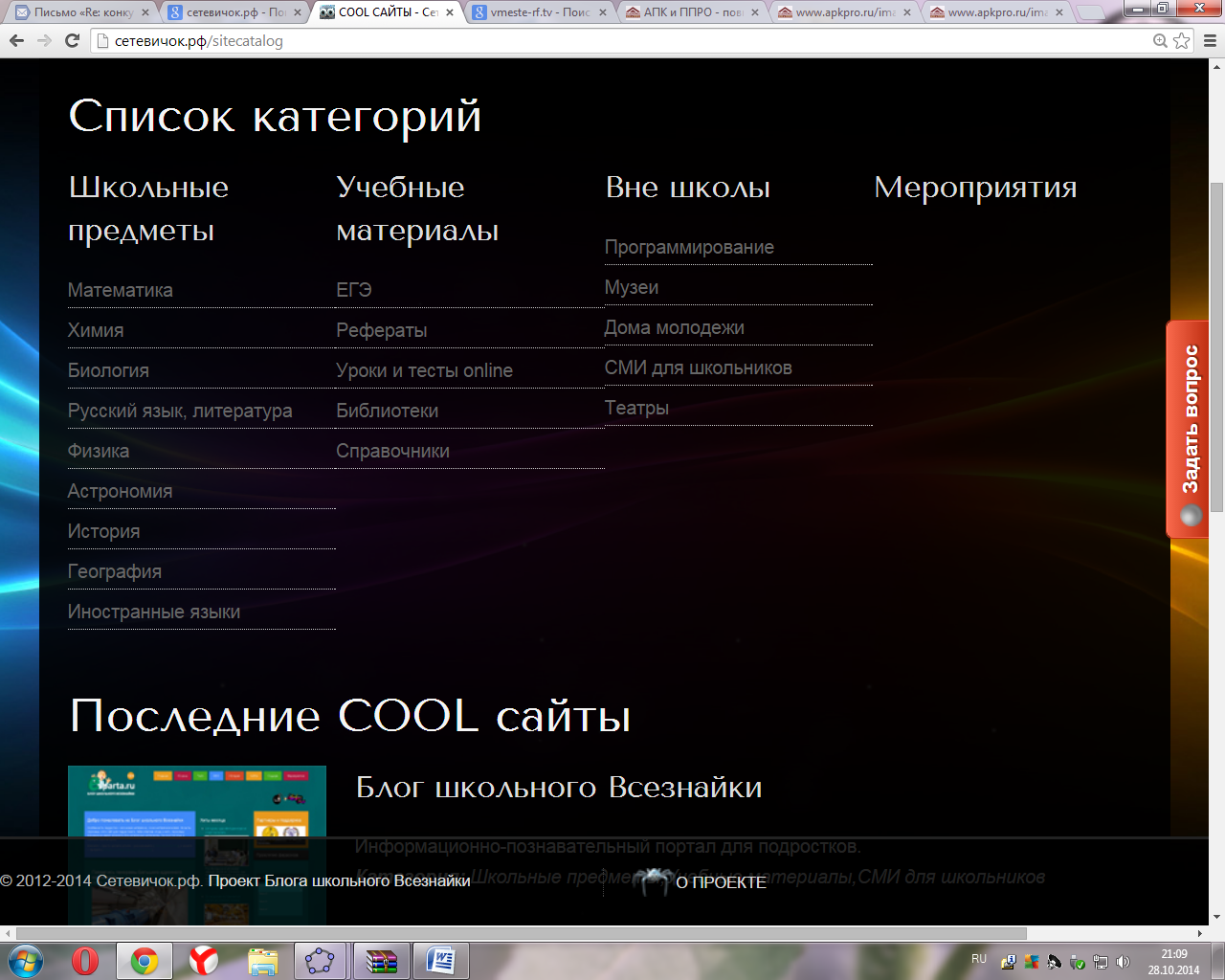Switch to the vmeste-rf.tv tab
This screenshot has width=1225, height=980.
(540, 12)
